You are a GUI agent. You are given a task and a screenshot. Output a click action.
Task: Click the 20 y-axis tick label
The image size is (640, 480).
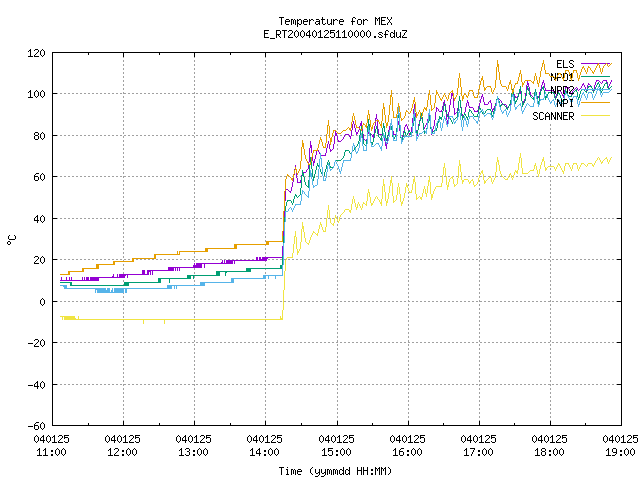point(39,260)
